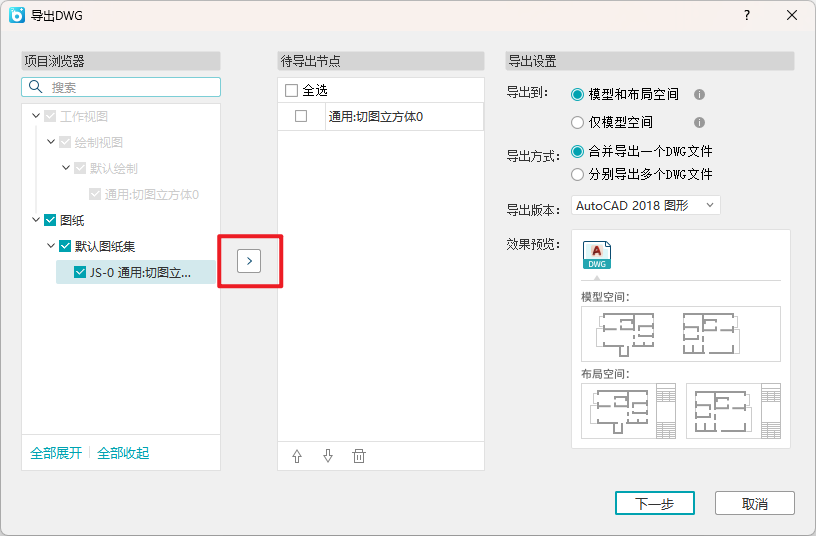Viewport: 816px width, 536px height.
Task: Click 全部展开 link
Action: (56, 453)
